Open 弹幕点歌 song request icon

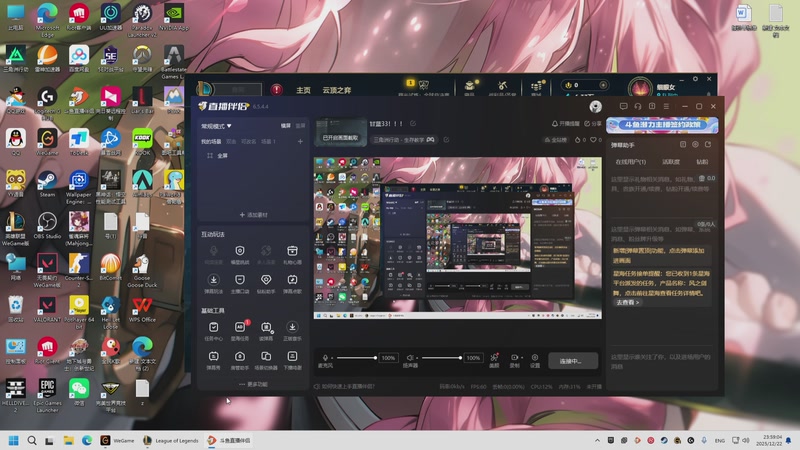(x=292, y=283)
